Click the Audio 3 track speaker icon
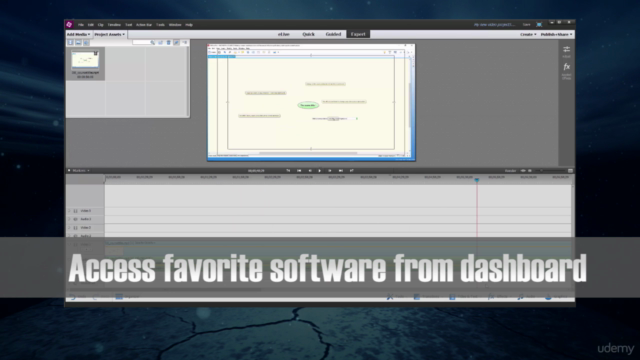Image resolution: width=640 pixels, height=360 pixels. (x=76, y=219)
